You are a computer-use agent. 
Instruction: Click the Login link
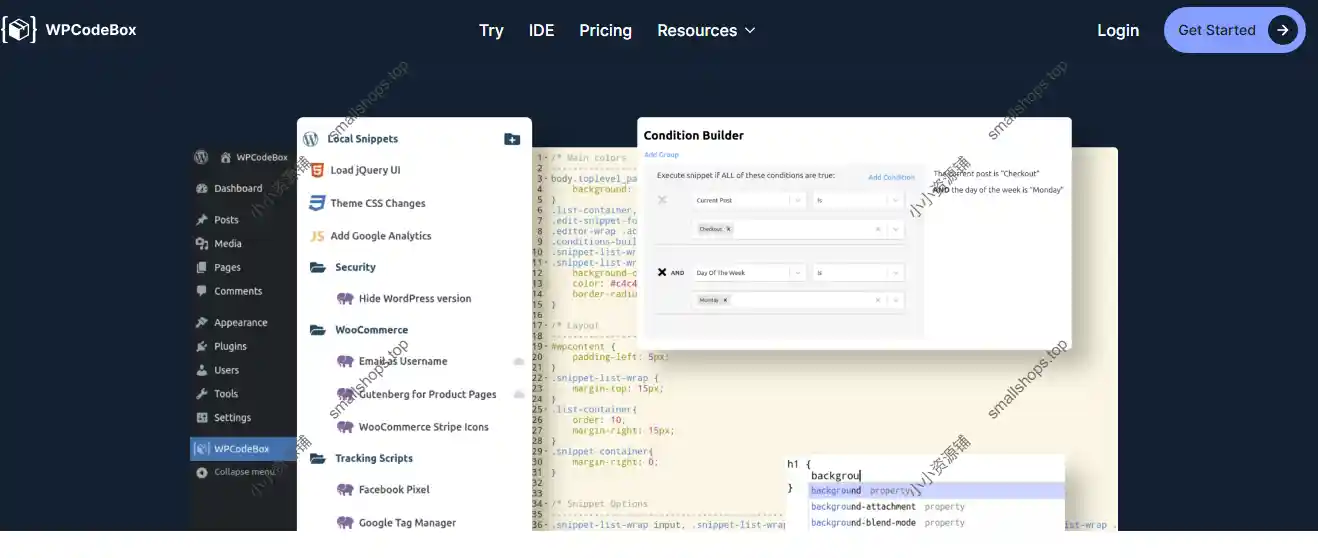(1118, 30)
